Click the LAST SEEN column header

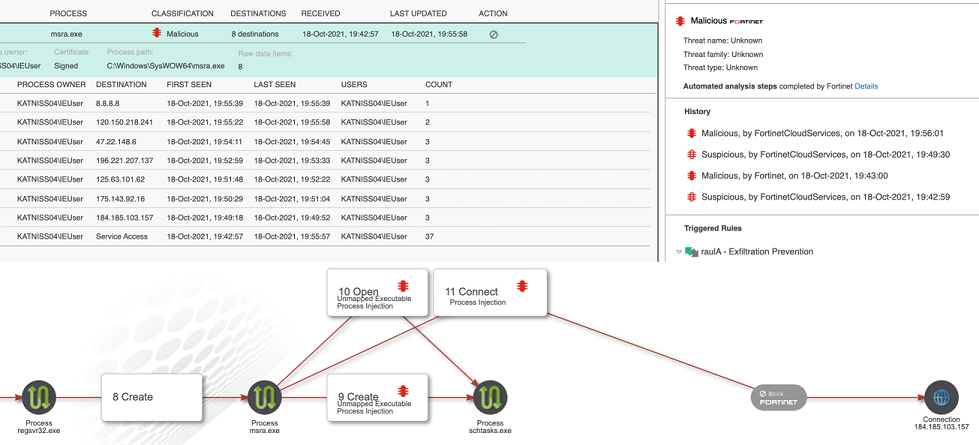click(x=275, y=84)
